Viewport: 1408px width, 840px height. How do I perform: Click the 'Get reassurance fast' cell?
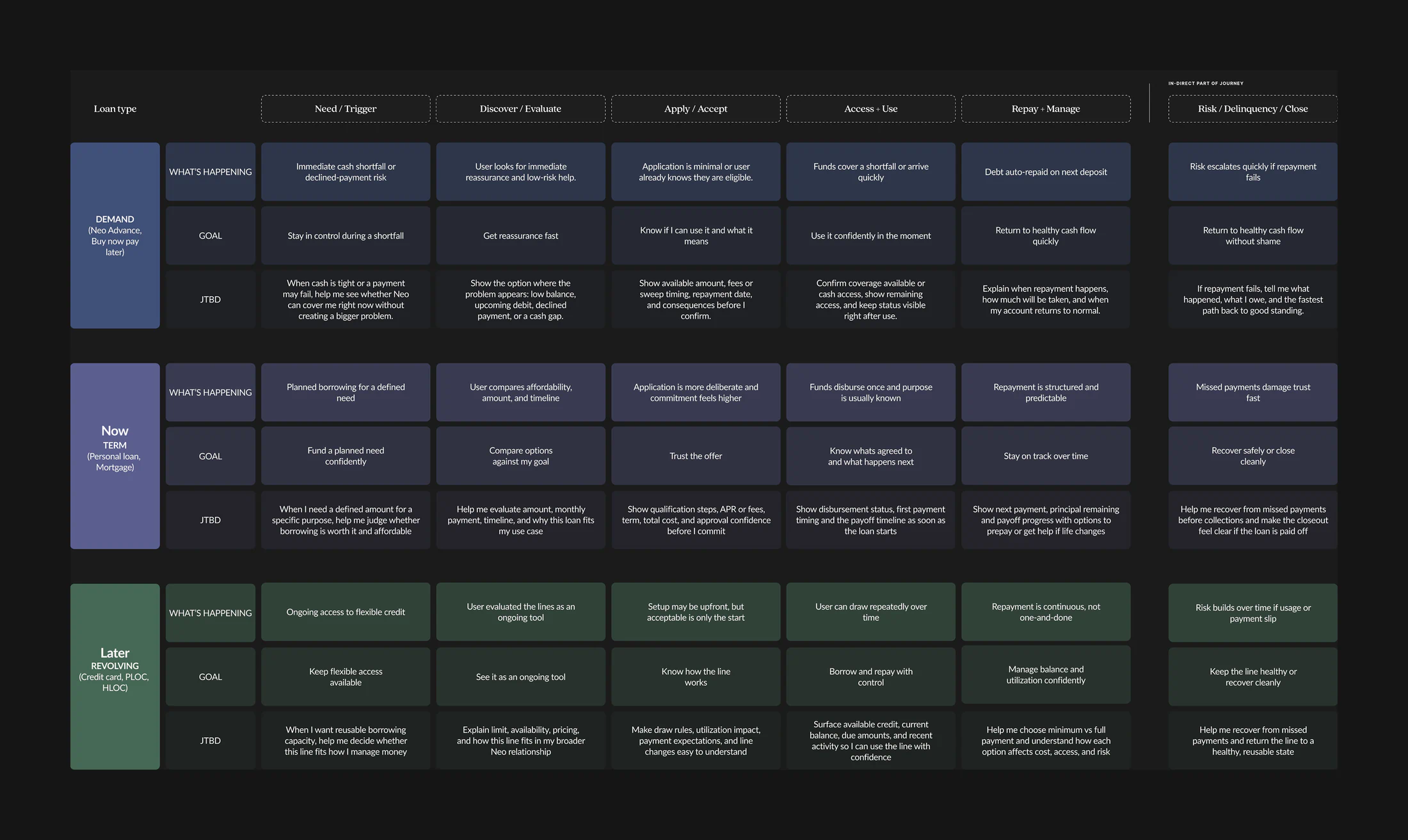[520, 235]
